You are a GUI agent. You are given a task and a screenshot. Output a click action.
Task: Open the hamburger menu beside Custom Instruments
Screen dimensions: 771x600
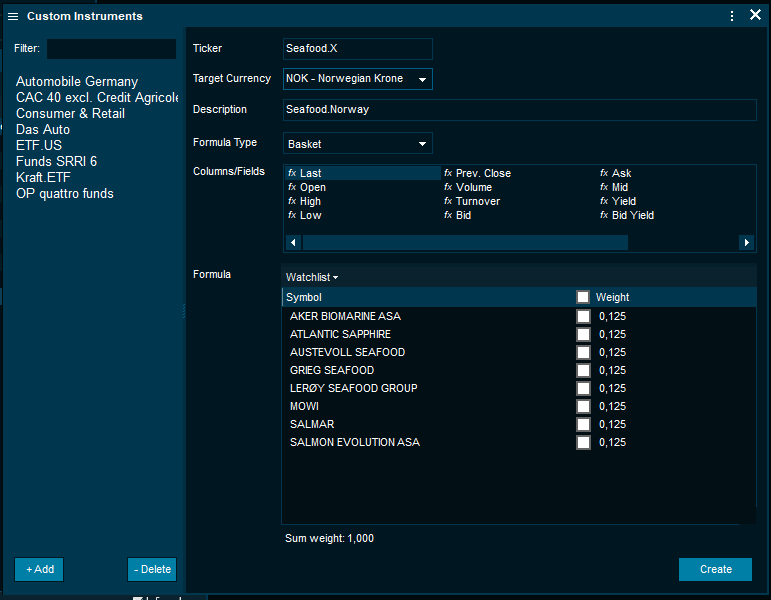[13, 16]
